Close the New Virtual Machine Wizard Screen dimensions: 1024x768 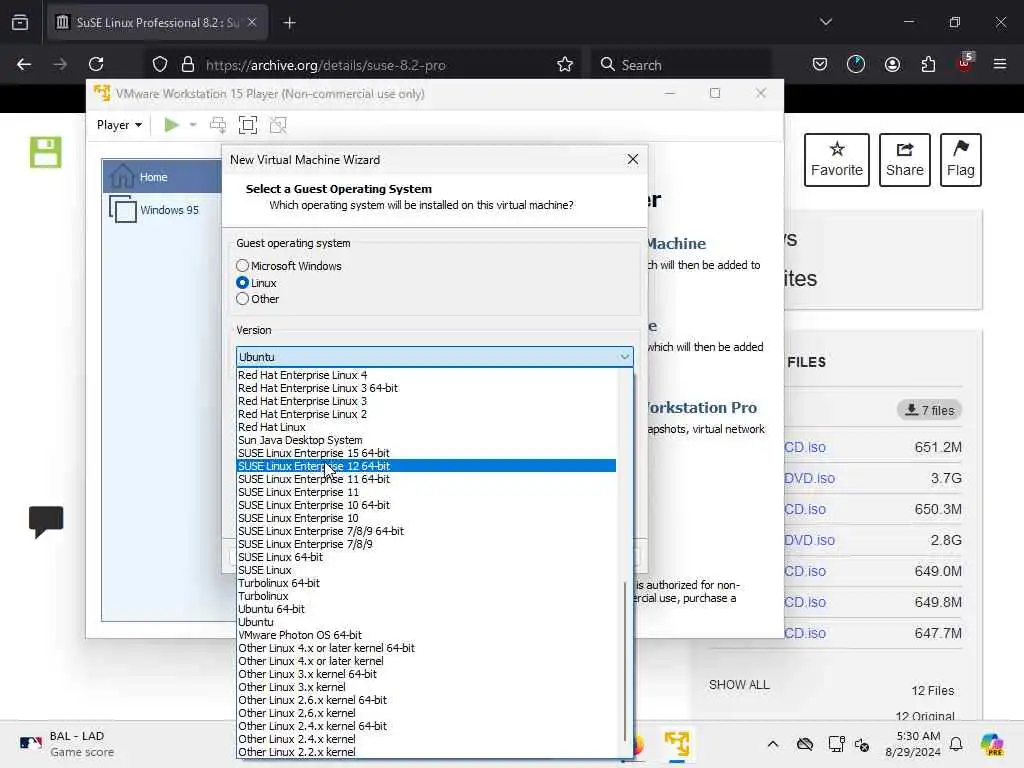[x=632, y=159]
